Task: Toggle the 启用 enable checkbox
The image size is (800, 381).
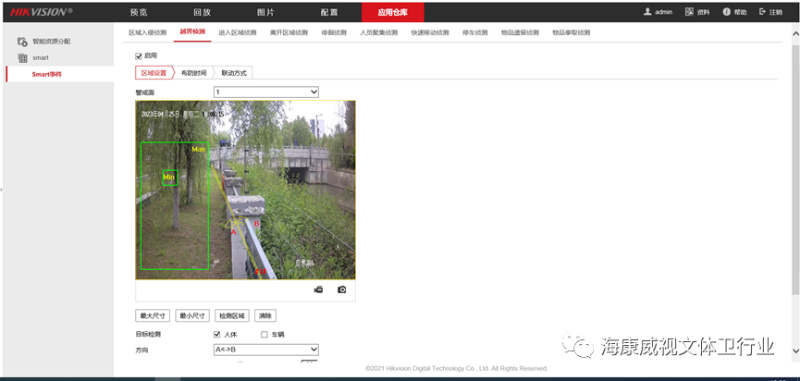Action: click(x=138, y=56)
